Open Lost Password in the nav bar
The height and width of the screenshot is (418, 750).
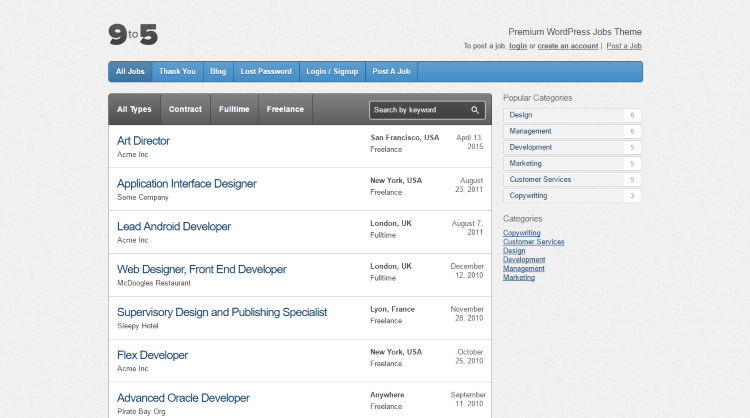pos(266,72)
